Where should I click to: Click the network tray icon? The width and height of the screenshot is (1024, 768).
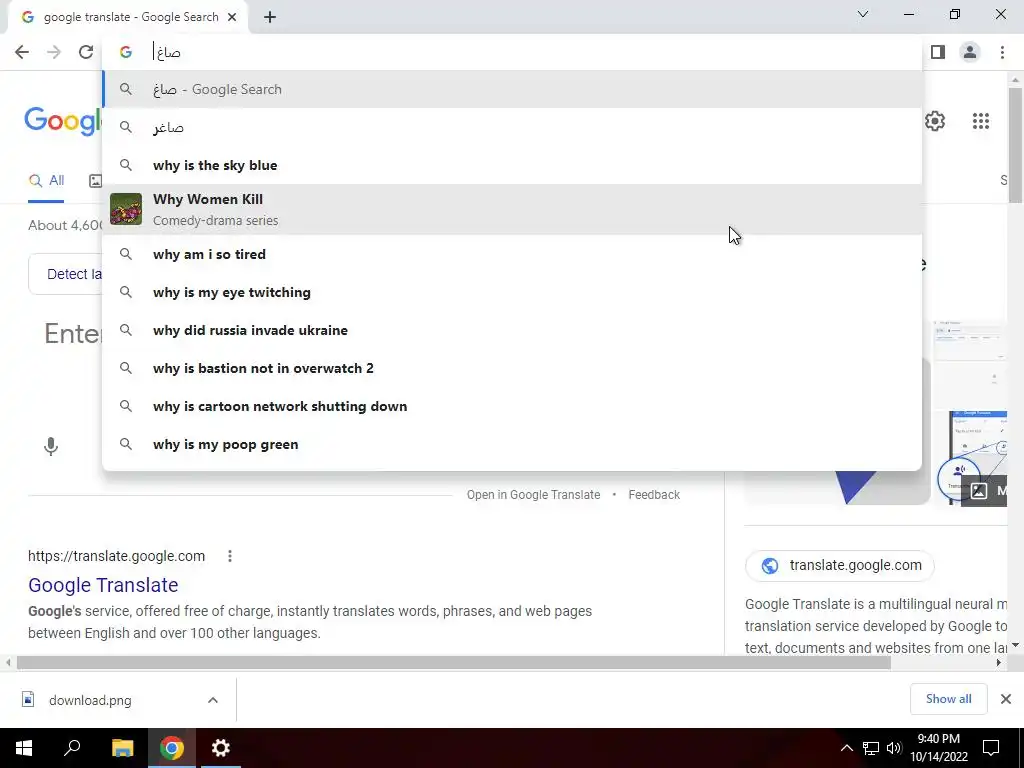[x=870, y=748]
